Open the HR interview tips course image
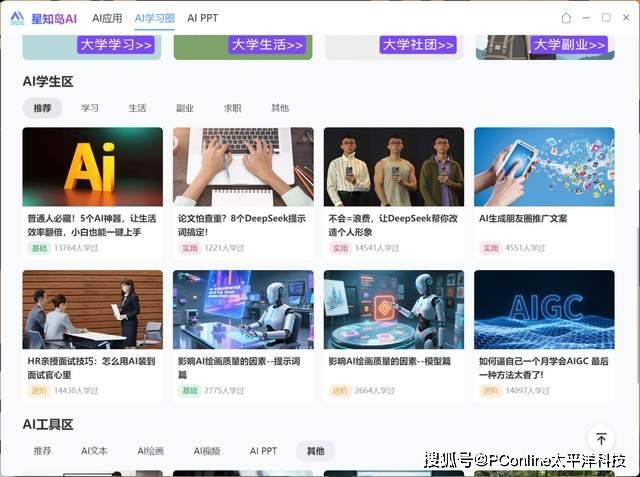The width and height of the screenshot is (640, 477). [92, 309]
